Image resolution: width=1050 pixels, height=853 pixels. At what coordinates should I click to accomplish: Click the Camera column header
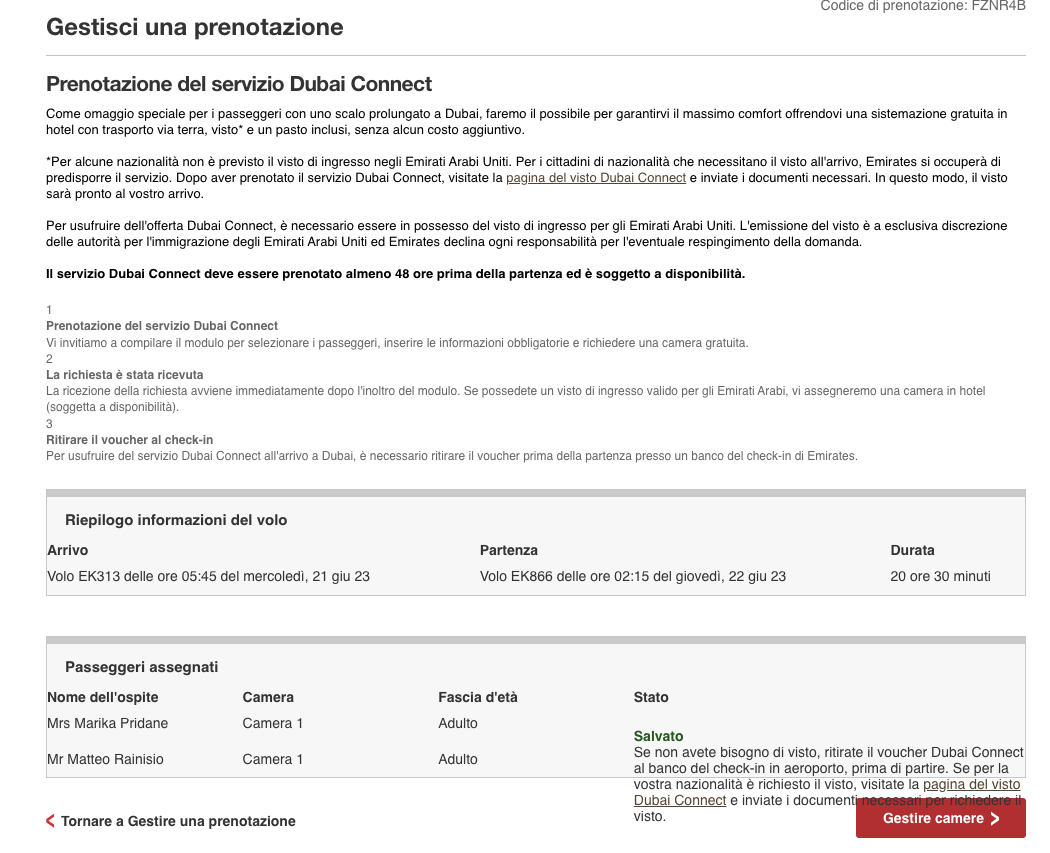(x=268, y=697)
